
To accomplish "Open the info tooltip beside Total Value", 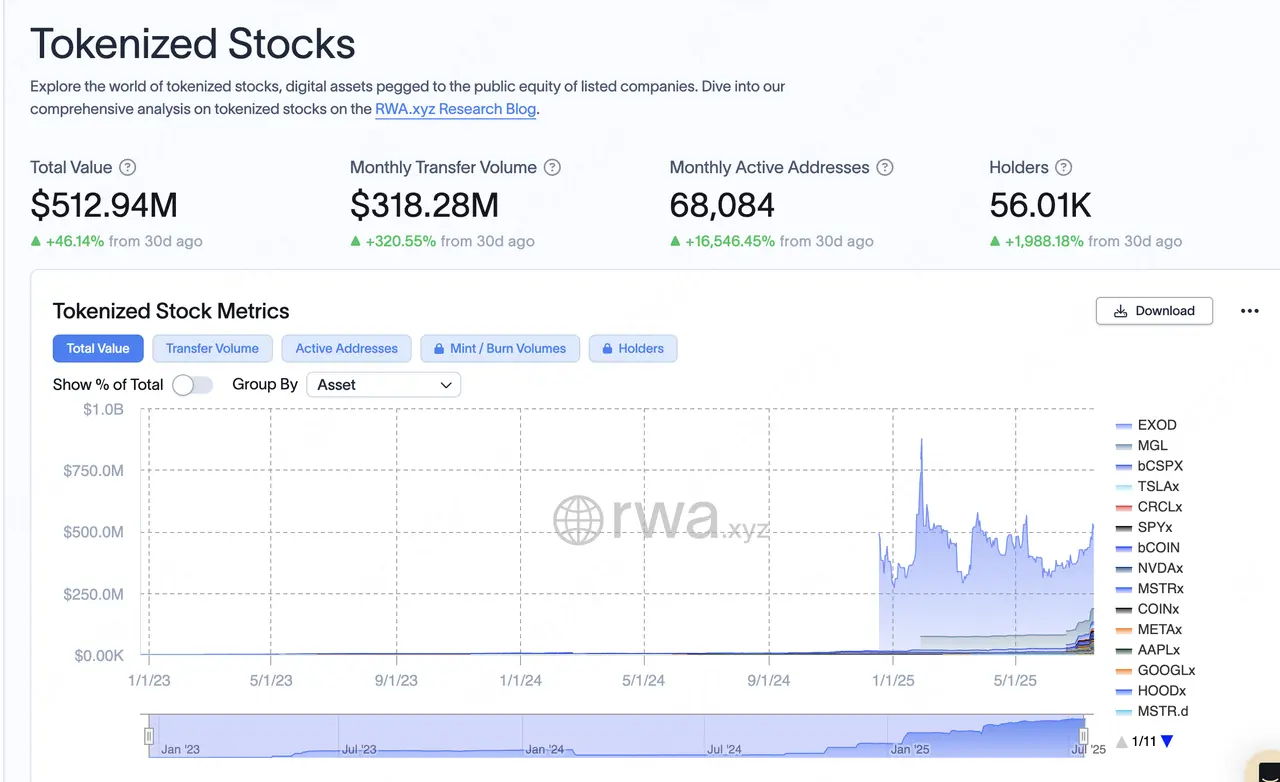I will pos(127,168).
